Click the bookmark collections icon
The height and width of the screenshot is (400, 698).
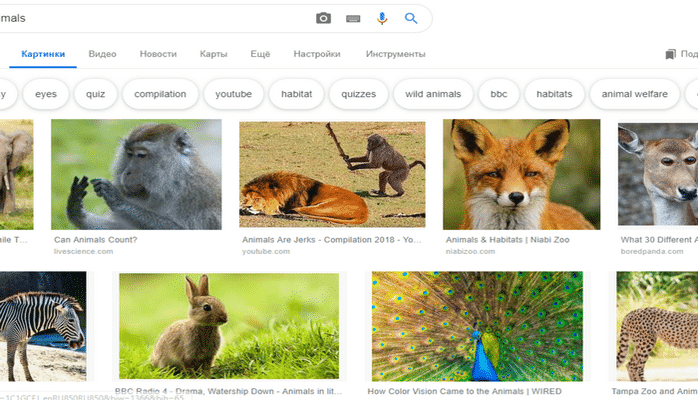click(670, 54)
